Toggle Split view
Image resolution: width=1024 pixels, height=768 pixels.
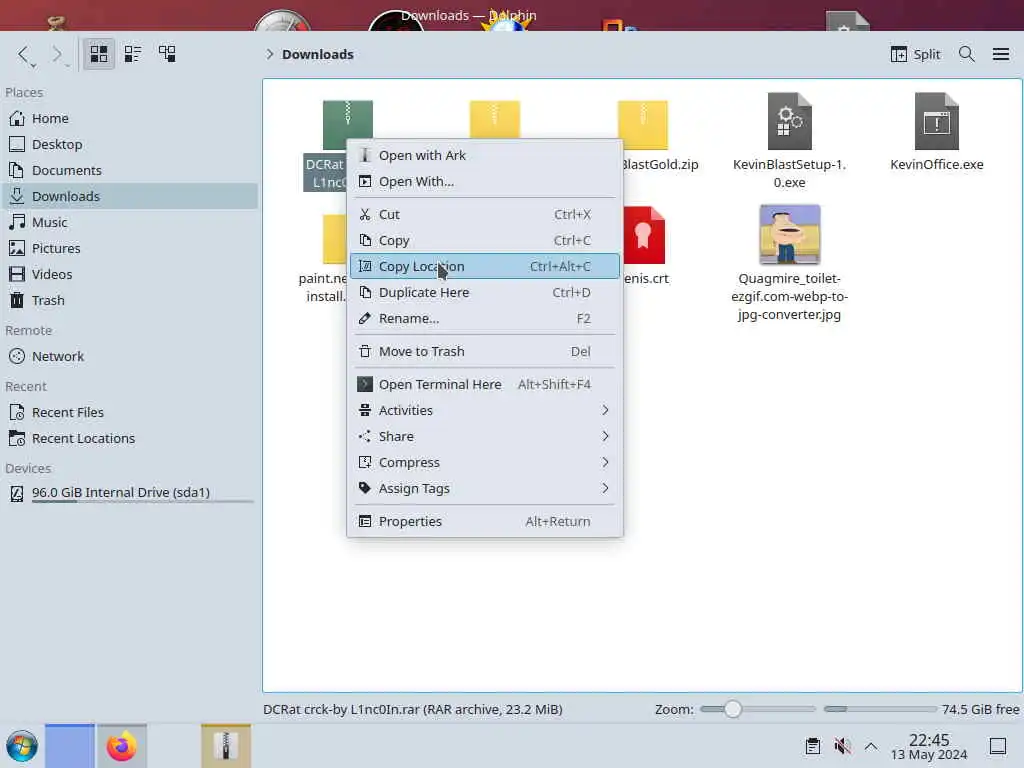point(915,54)
